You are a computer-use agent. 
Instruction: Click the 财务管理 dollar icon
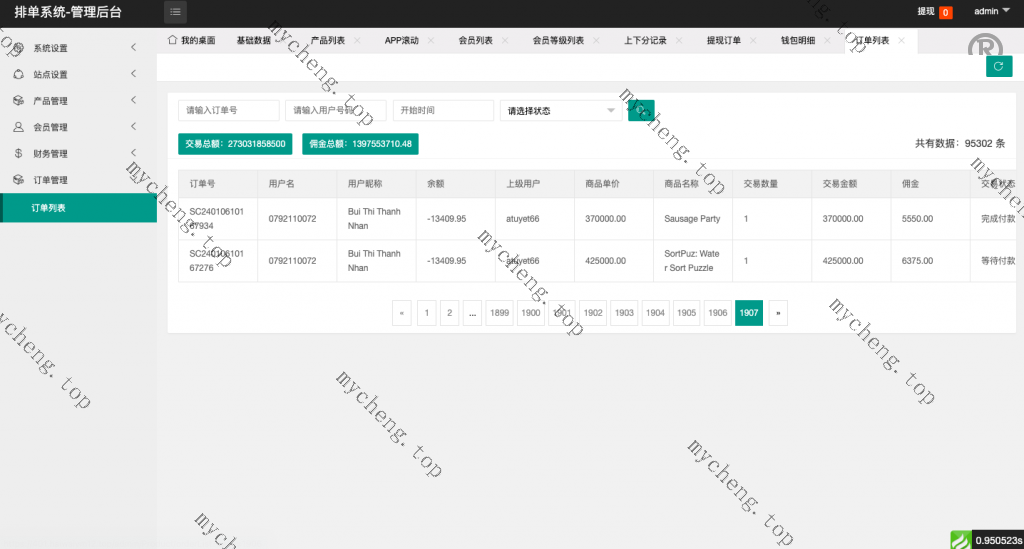coord(18,154)
